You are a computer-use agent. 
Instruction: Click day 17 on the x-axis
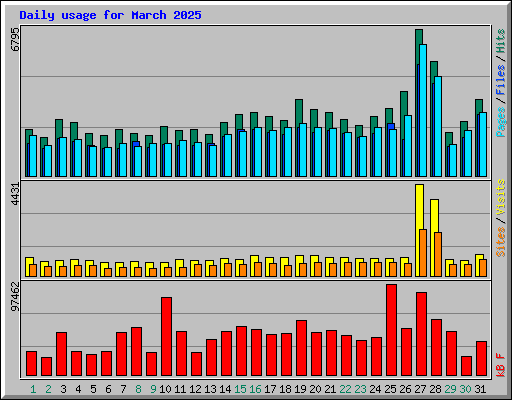pos(270,389)
